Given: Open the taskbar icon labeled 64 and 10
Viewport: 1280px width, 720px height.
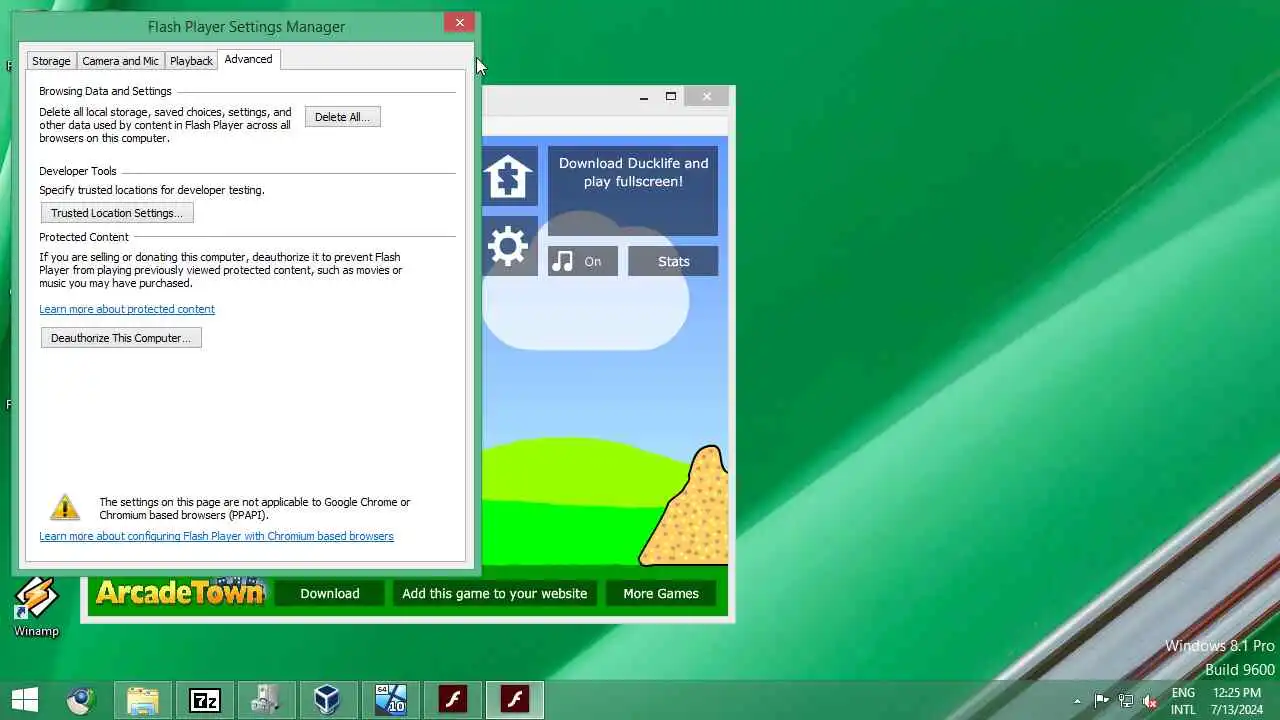Looking at the screenshot, I should pyautogui.click(x=391, y=700).
